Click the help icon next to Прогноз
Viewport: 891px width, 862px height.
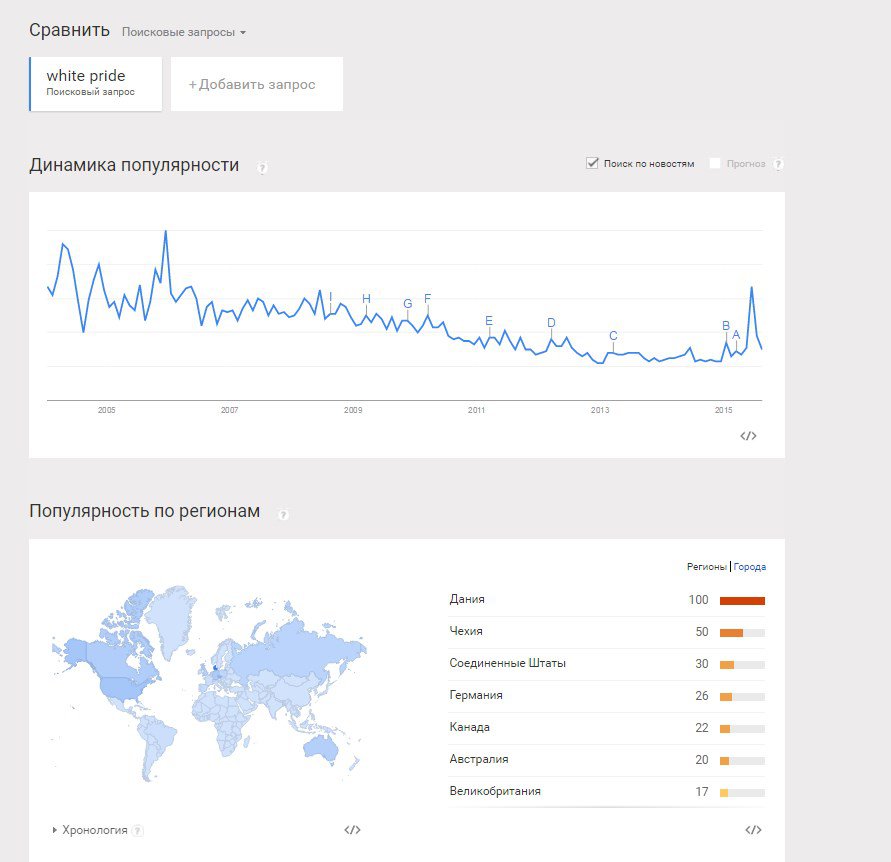pos(778,164)
